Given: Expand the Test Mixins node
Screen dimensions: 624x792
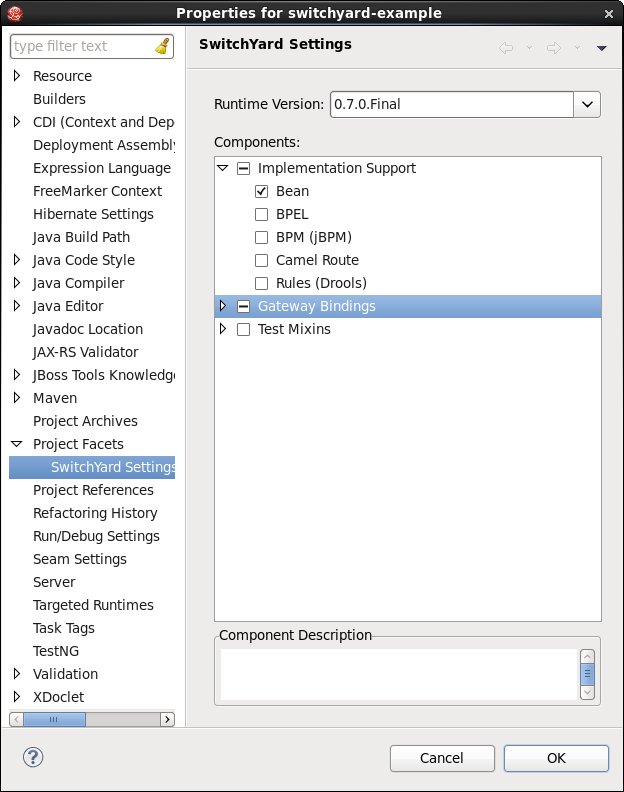Looking at the screenshot, I should (222, 329).
